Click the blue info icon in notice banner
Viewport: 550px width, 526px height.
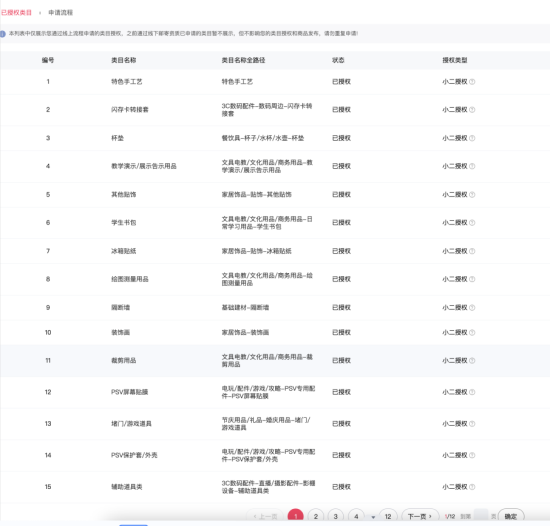click(2, 34)
